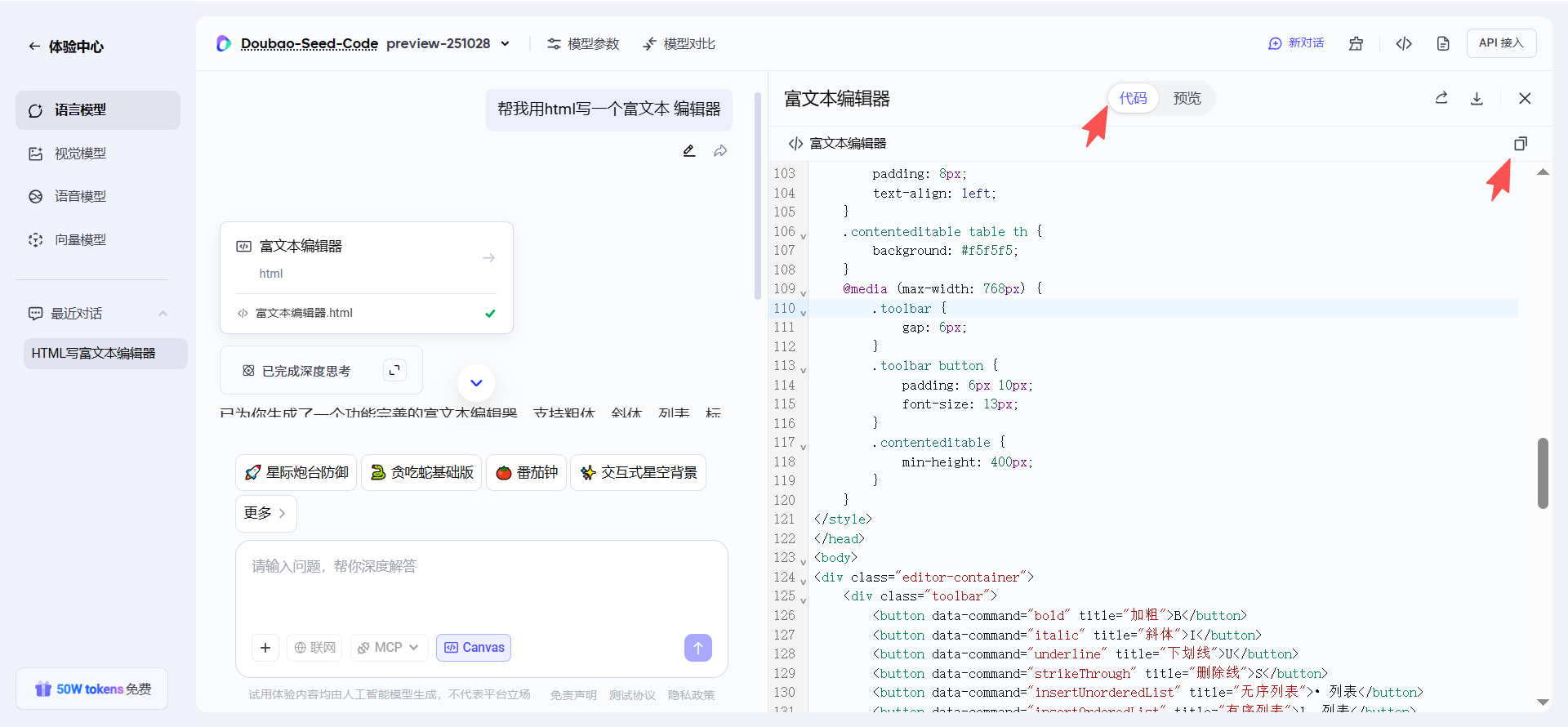1568x727 pixels.
Task: Open the 隐私政策 link
Action: [x=691, y=696]
